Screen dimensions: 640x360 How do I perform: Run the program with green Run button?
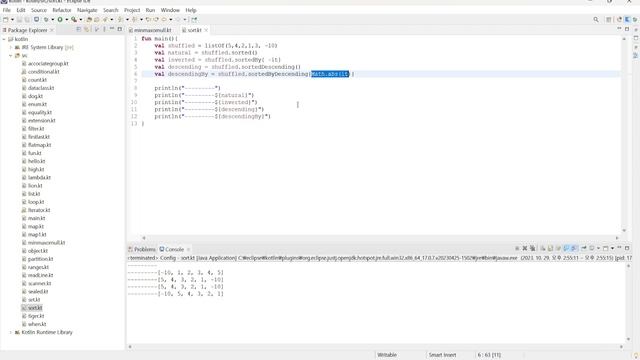pyautogui.click(x=60, y=20)
